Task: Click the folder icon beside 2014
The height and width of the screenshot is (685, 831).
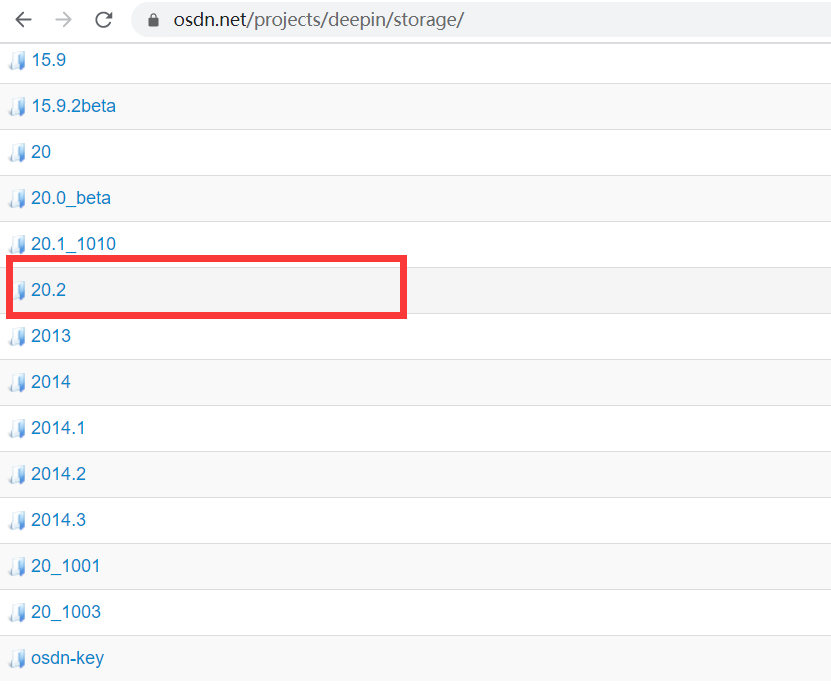Action: tap(17, 383)
